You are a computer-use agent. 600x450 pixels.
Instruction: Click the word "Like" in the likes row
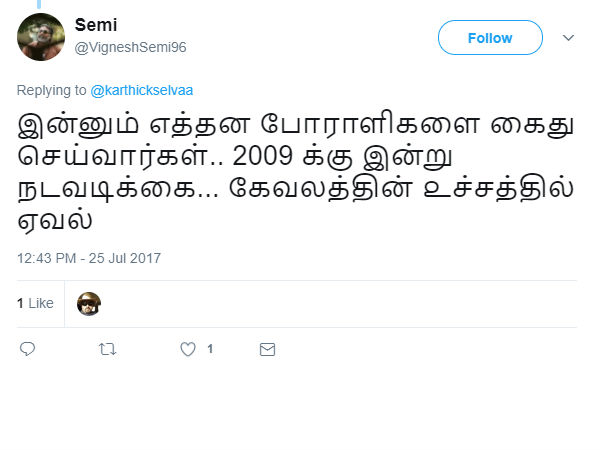(x=41, y=303)
